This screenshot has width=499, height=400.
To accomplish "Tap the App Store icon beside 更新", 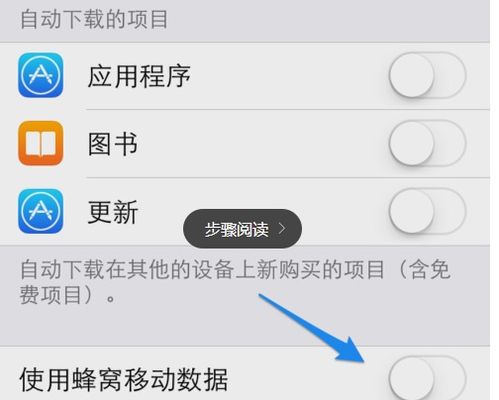I will click(x=41, y=211).
